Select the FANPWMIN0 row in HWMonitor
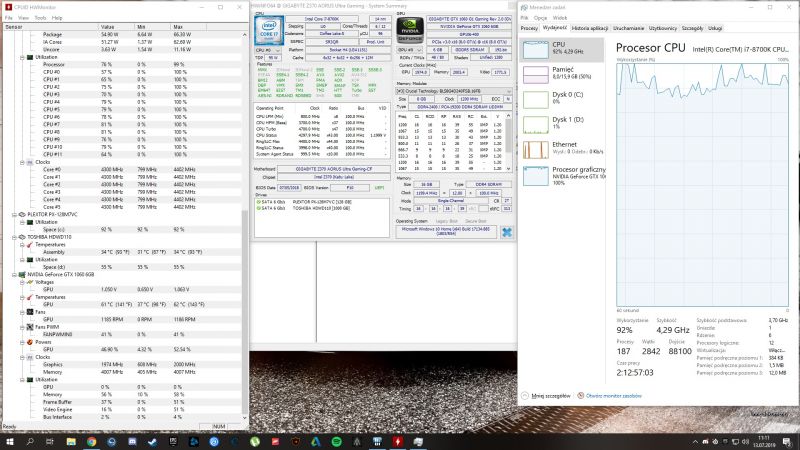This screenshot has width=800, height=450. tap(122, 335)
